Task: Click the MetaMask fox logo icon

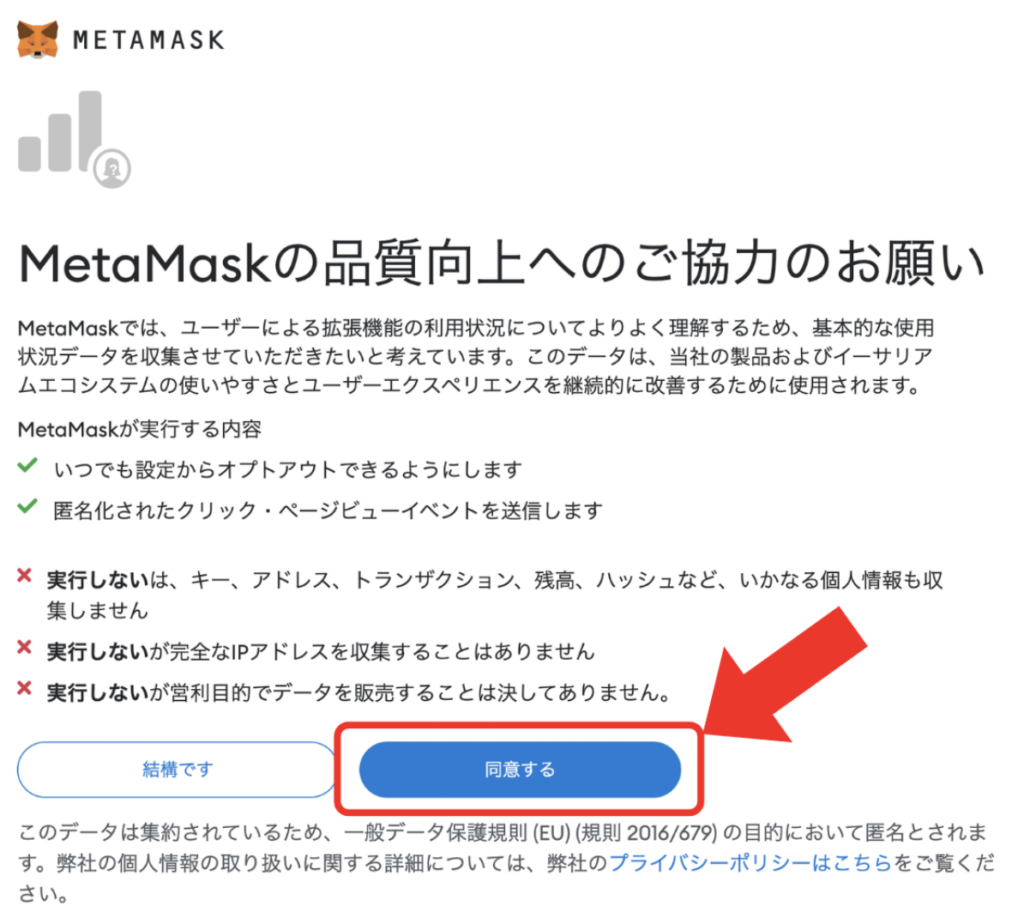Action: pyautogui.click(x=37, y=39)
